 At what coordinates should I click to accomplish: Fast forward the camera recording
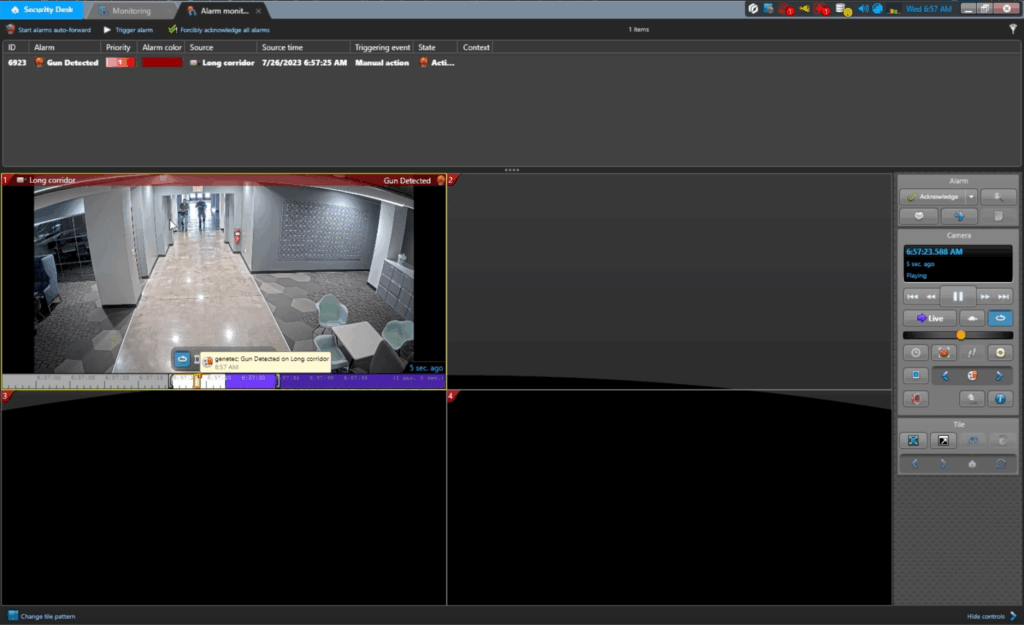[986, 296]
